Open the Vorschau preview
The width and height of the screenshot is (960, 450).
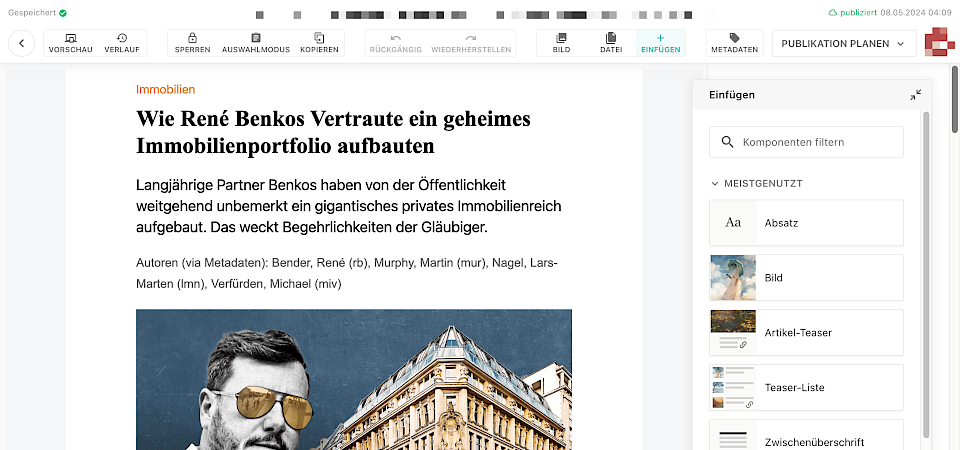tap(70, 43)
